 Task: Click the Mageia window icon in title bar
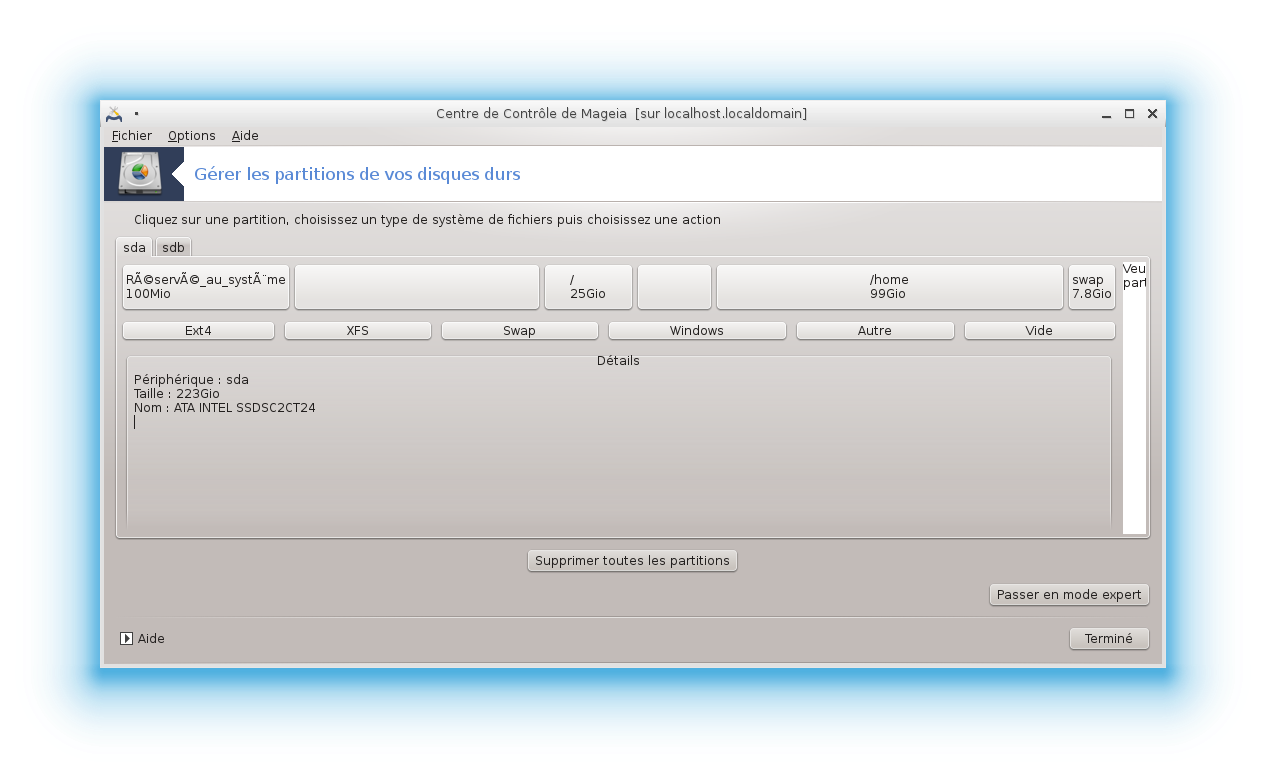[x=114, y=114]
